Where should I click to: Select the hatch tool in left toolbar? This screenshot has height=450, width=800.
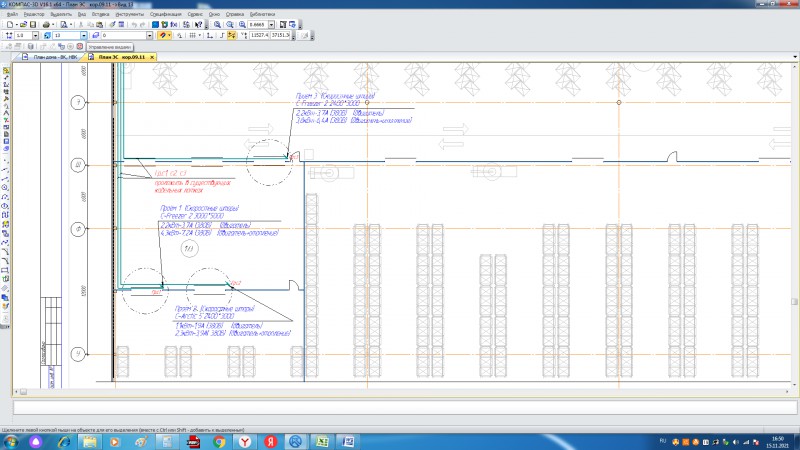click(x=5, y=288)
